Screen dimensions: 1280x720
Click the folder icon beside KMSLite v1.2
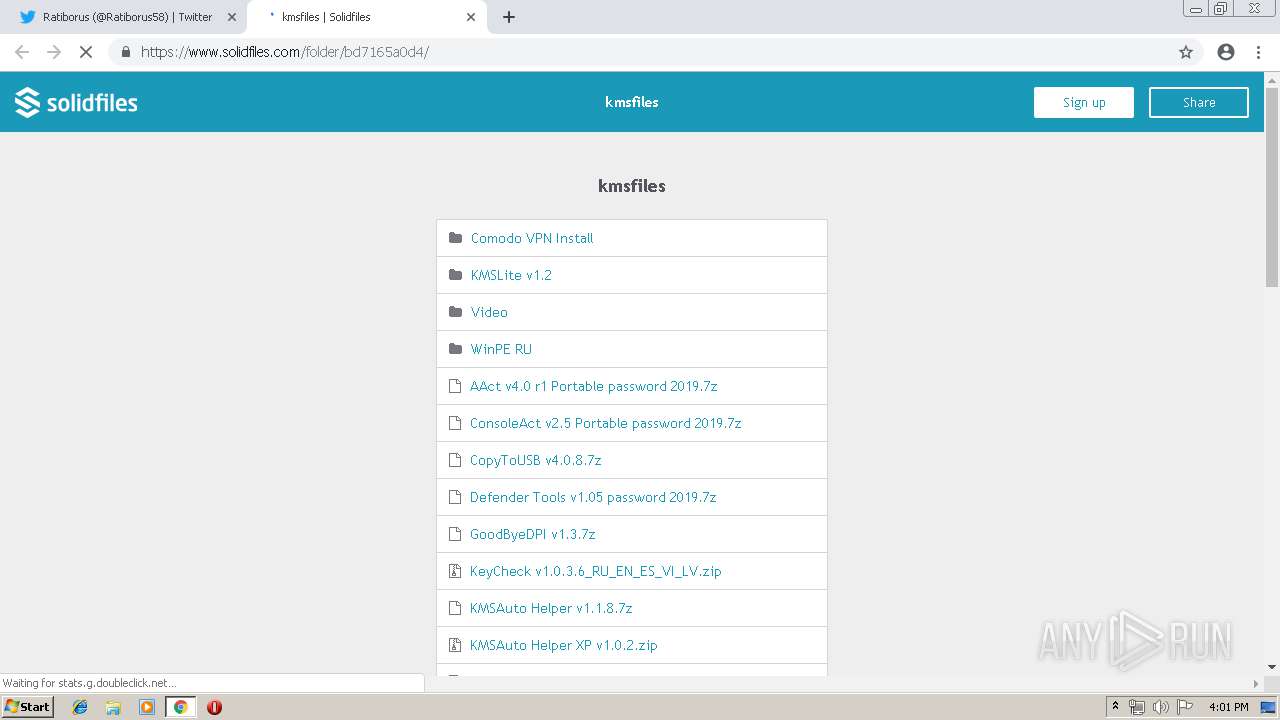[456, 275]
